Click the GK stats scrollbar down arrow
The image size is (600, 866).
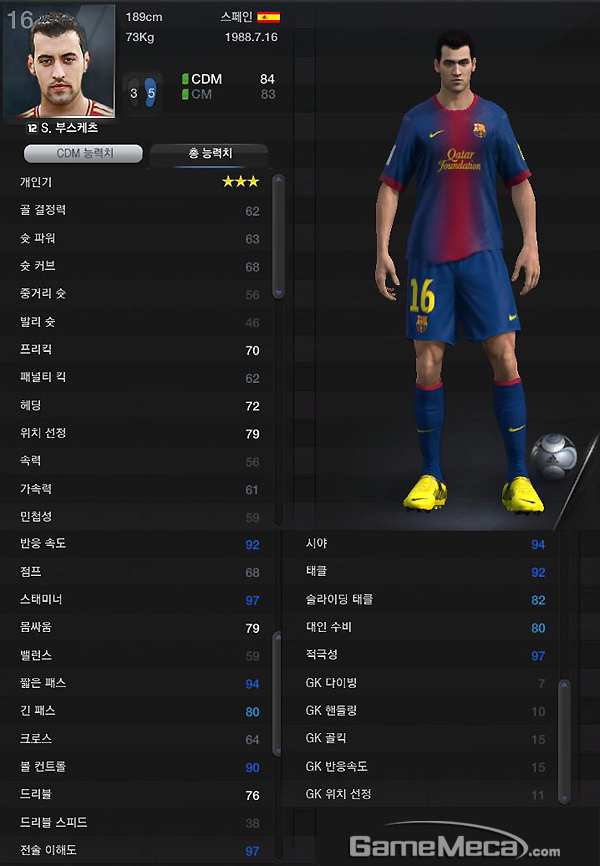(x=564, y=798)
